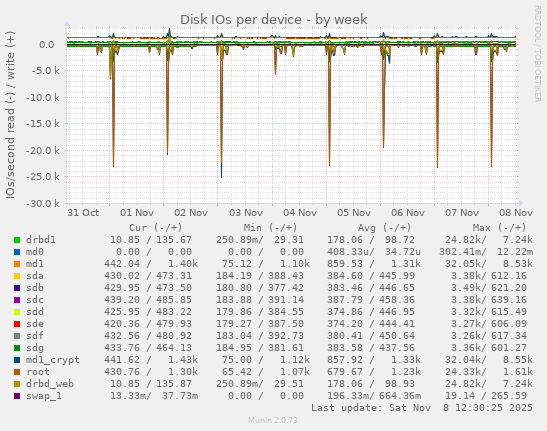Click the 'md0' legend label

point(35,252)
